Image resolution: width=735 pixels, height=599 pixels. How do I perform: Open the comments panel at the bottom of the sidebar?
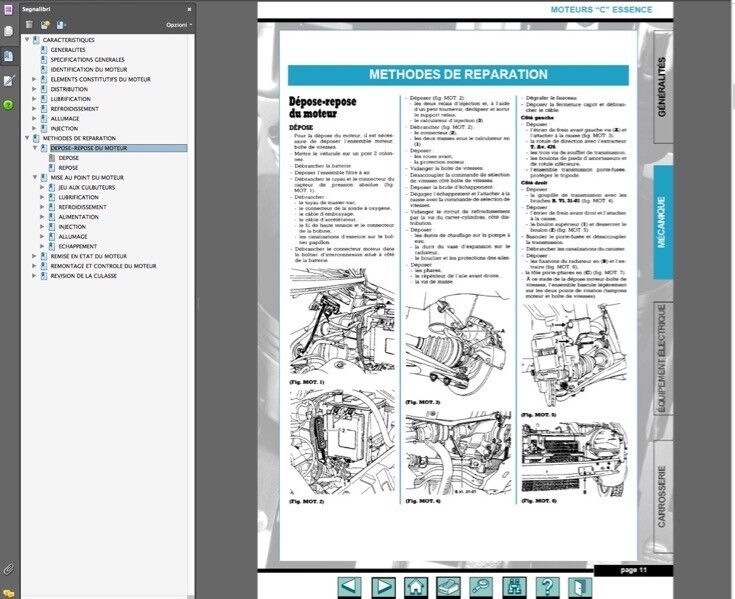pyautogui.click(x=8, y=593)
